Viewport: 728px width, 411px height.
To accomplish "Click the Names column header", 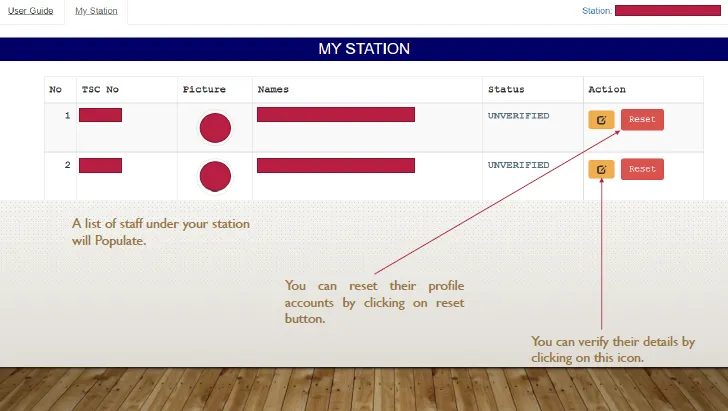I will coord(273,90).
